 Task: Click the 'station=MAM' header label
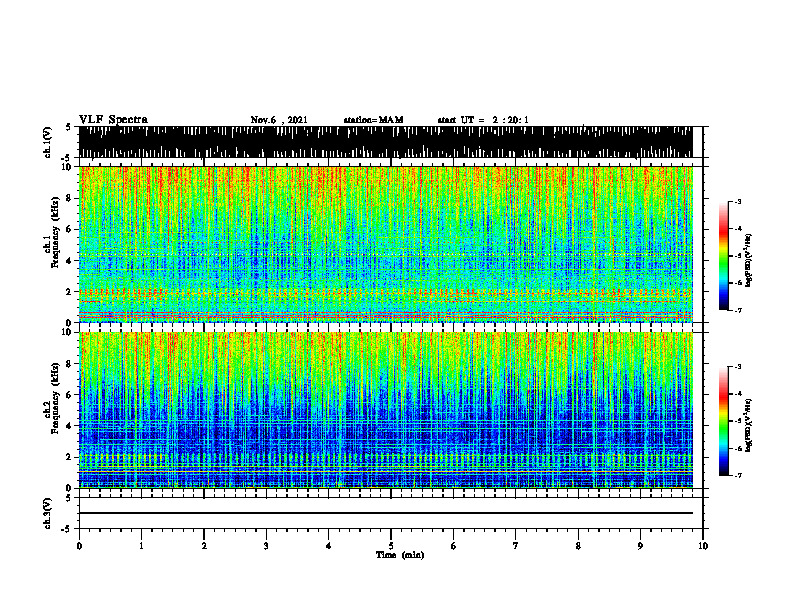[373, 120]
